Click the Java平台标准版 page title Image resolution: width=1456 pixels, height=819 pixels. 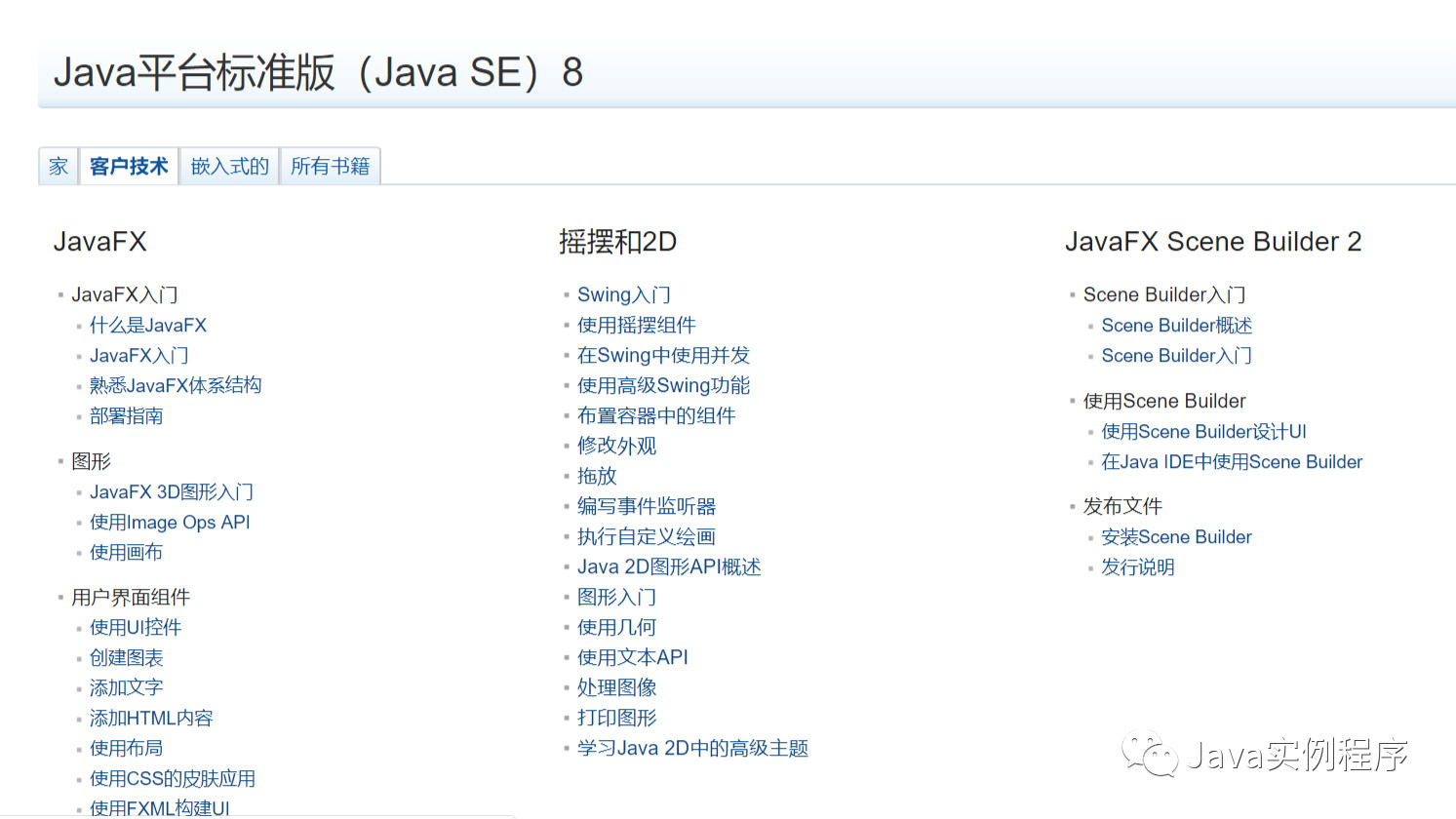[318, 73]
